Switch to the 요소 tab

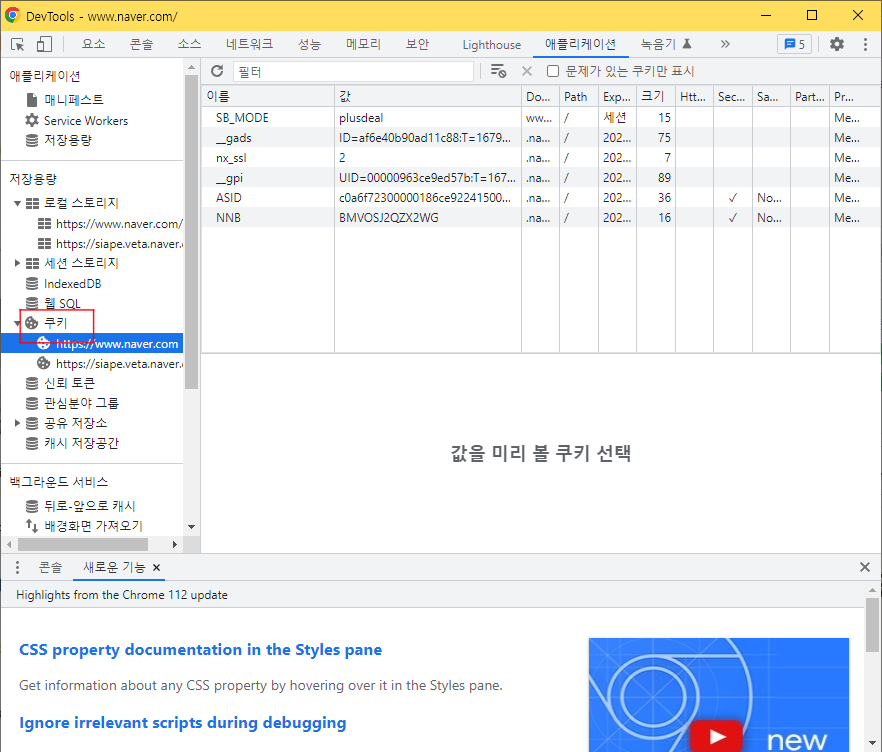pos(93,44)
